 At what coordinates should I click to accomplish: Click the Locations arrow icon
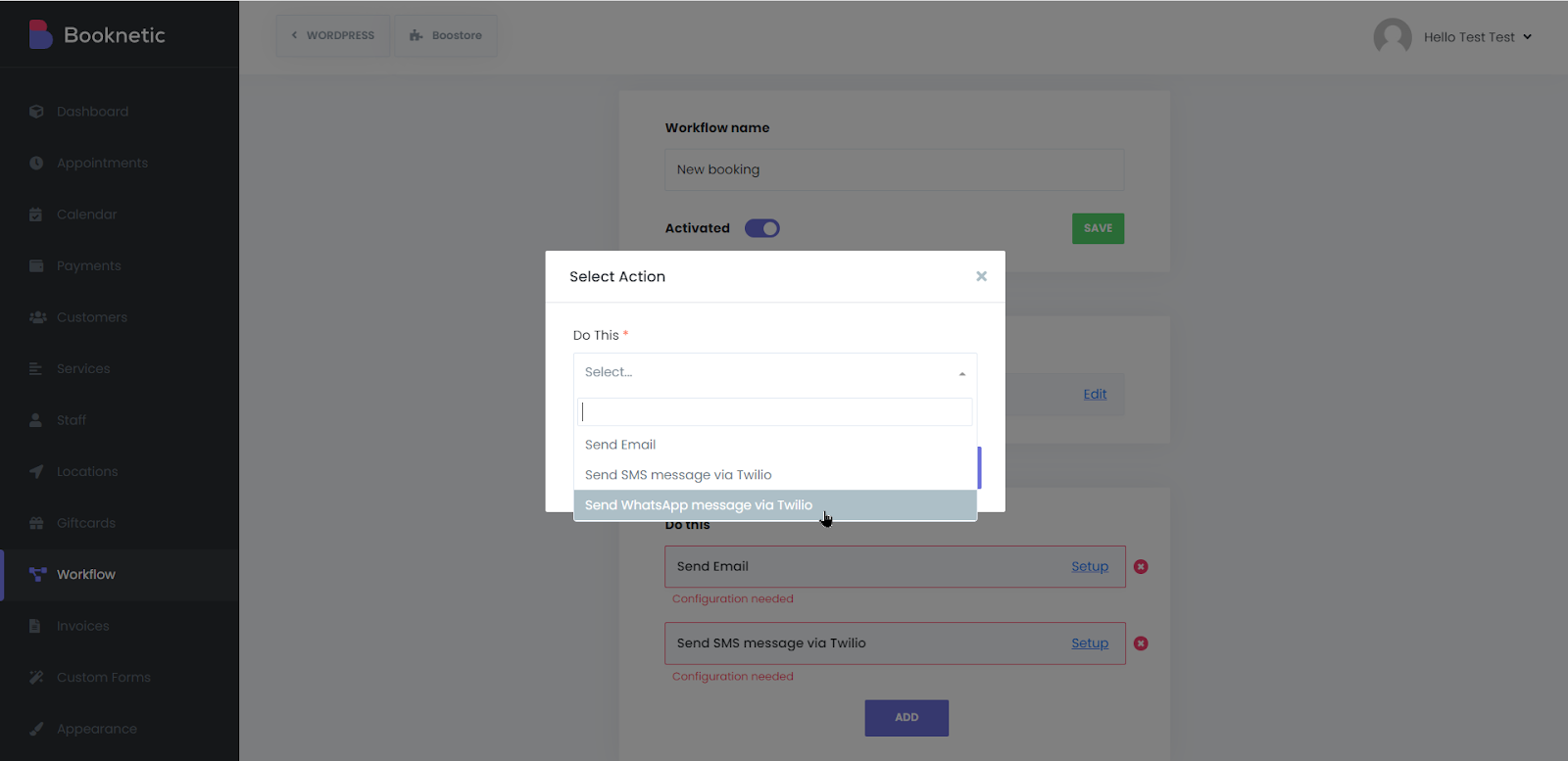36,471
